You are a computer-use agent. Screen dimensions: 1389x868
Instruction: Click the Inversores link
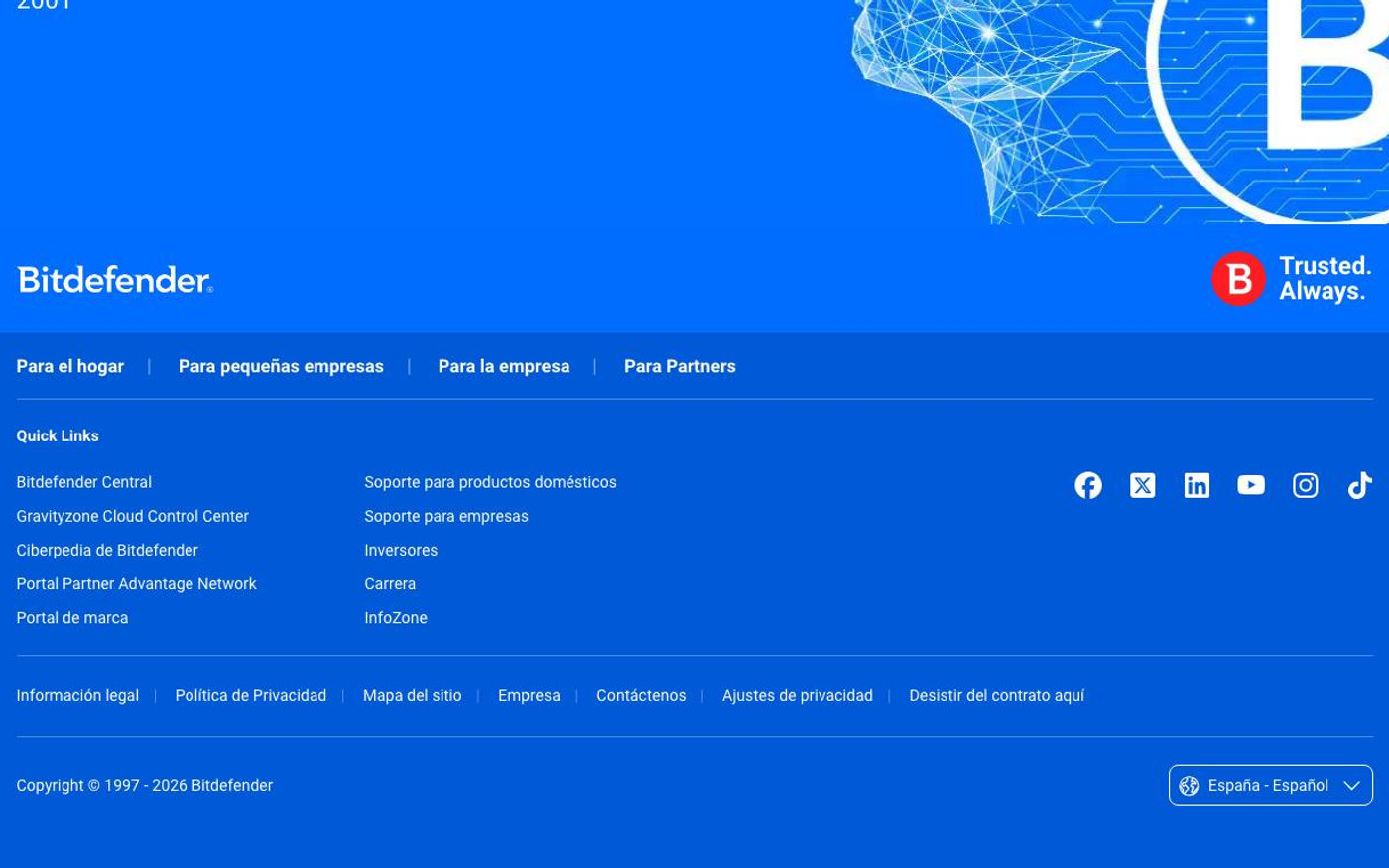click(x=401, y=550)
